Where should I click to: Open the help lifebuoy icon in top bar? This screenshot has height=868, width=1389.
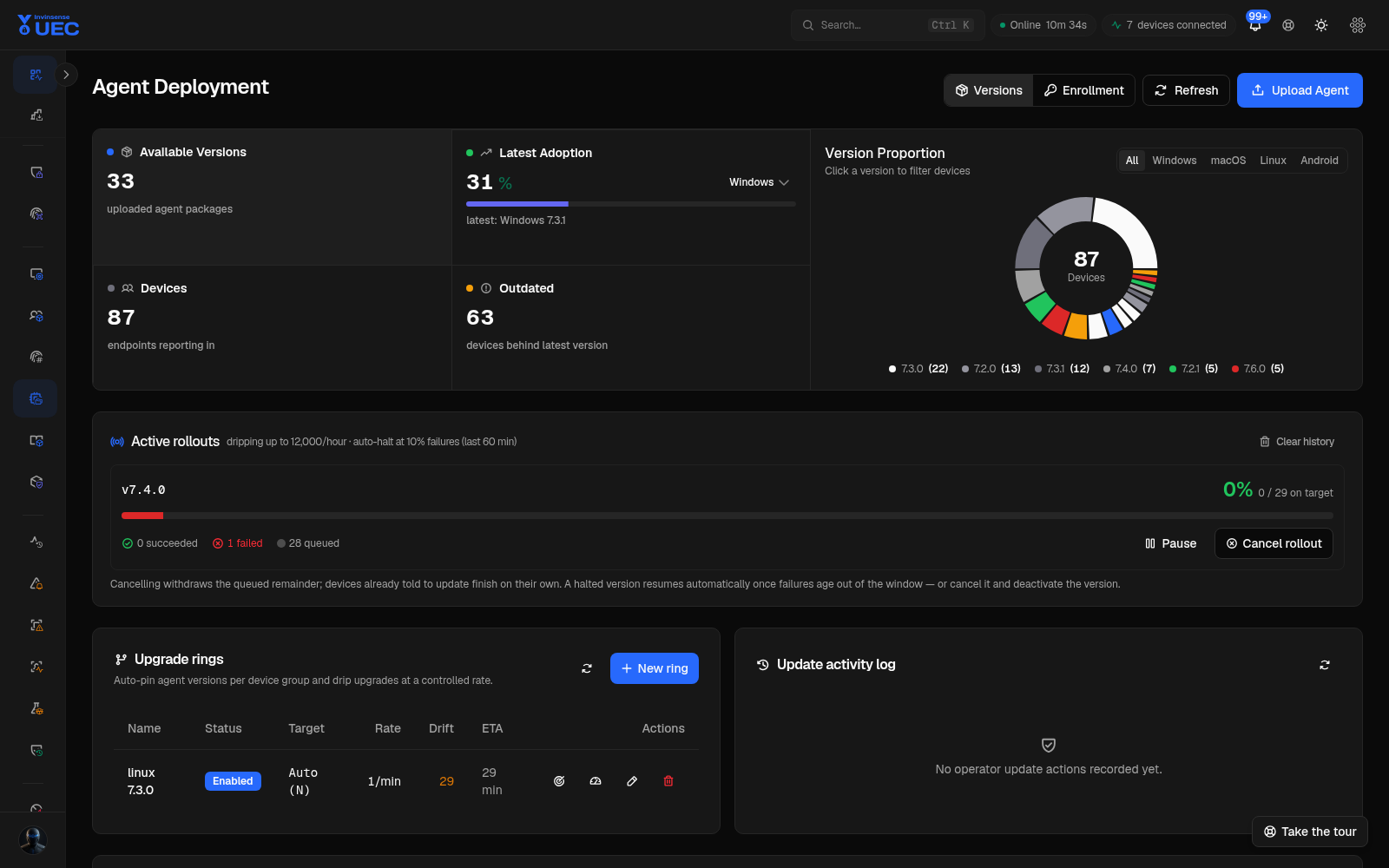click(1288, 25)
